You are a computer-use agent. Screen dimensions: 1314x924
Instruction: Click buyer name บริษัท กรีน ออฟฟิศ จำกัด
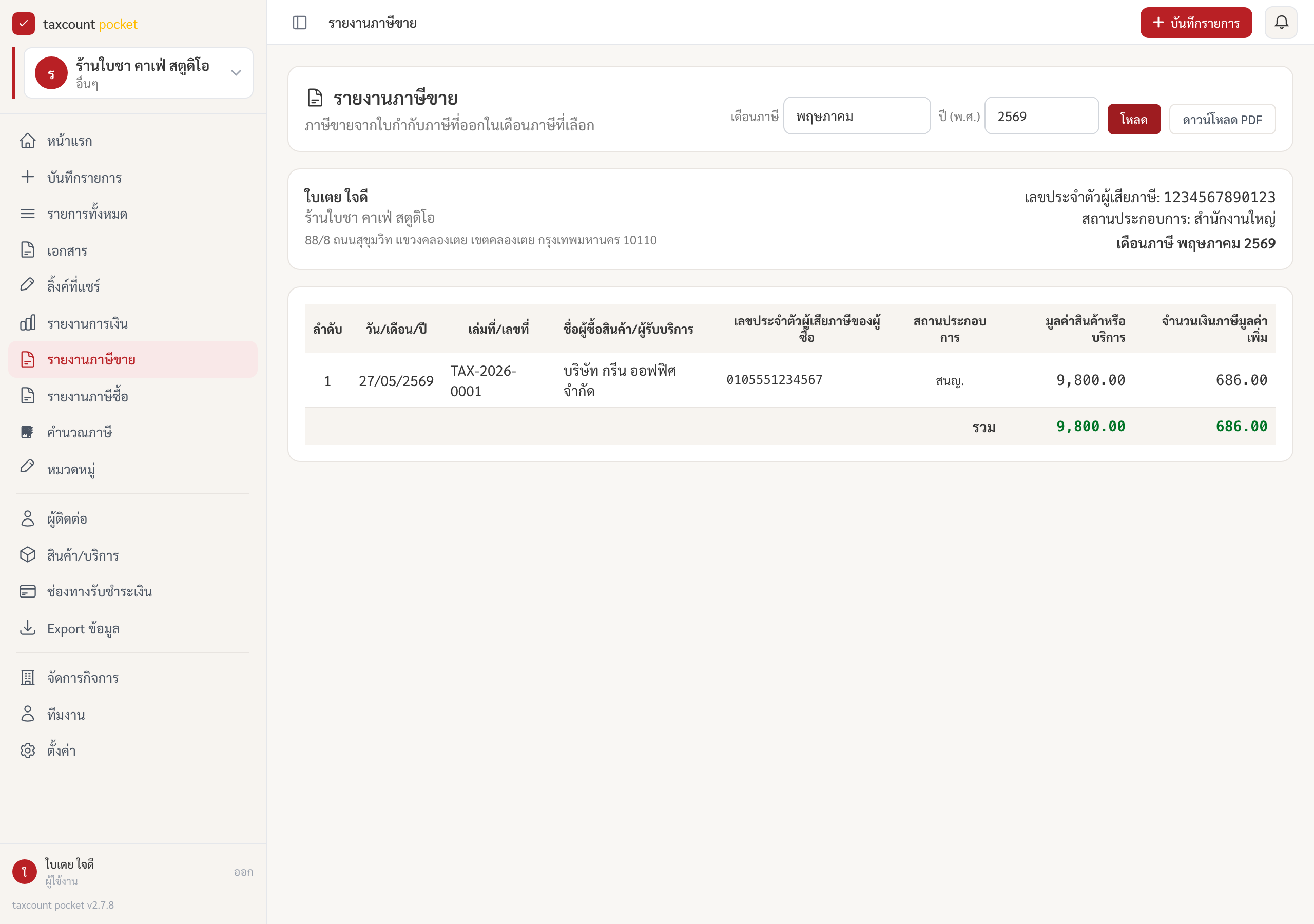pyautogui.click(x=619, y=381)
